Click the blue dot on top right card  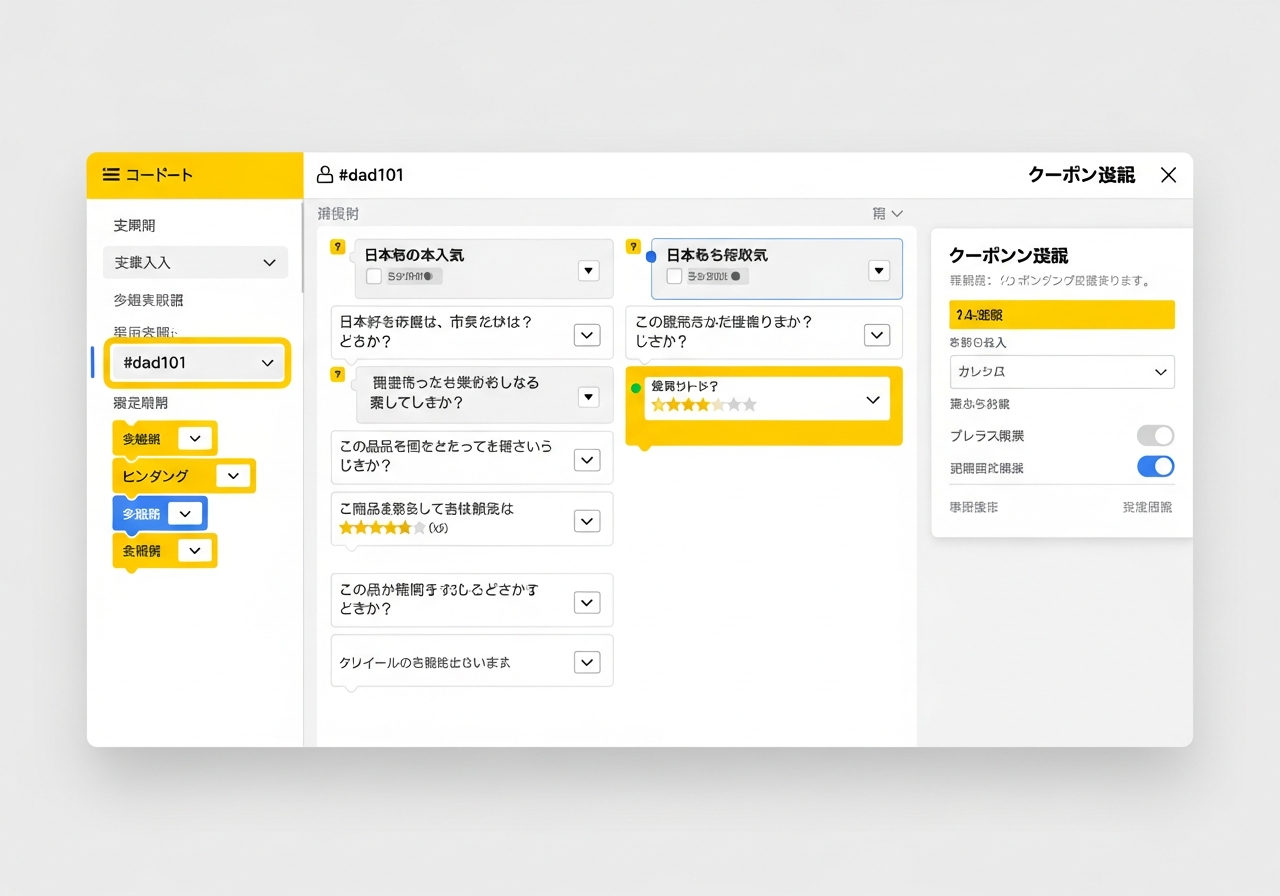[651, 257]
